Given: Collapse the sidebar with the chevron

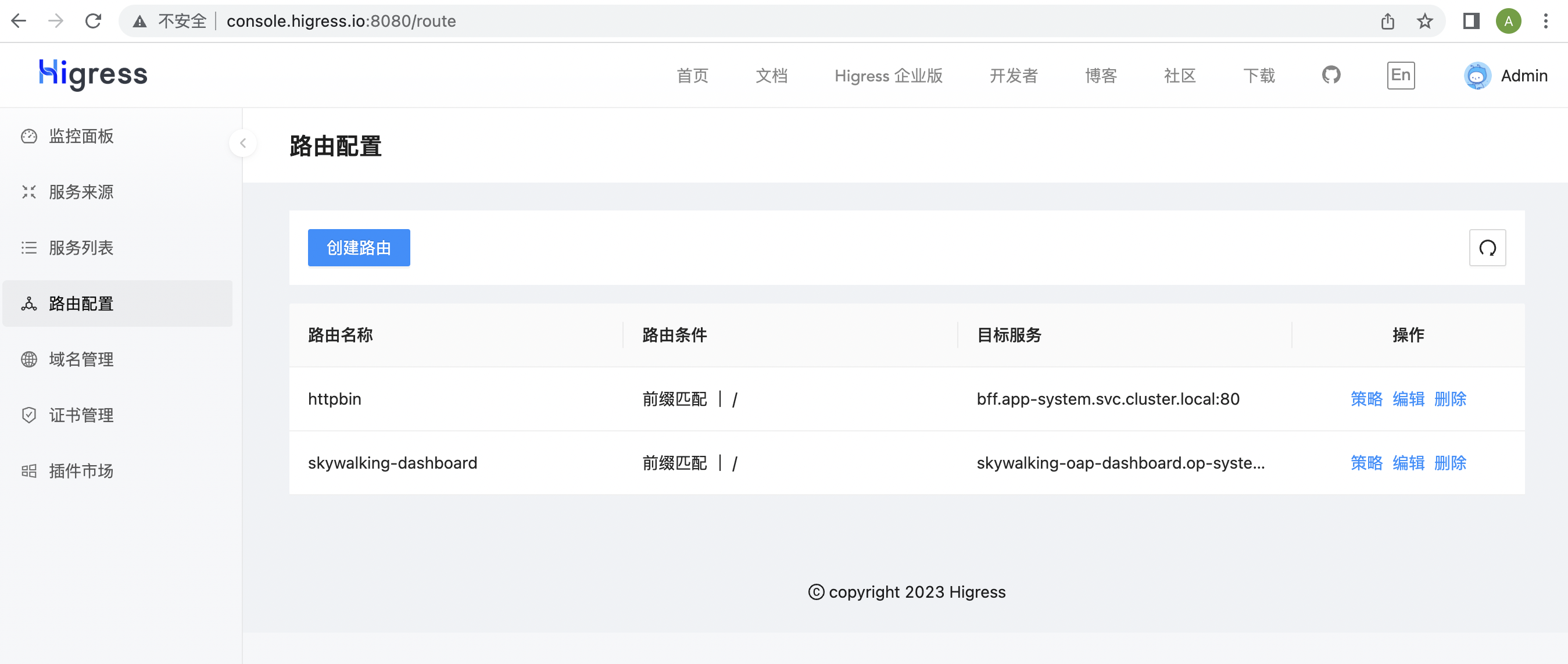Looking at the screenshot, I should click(x=243, y=144).
